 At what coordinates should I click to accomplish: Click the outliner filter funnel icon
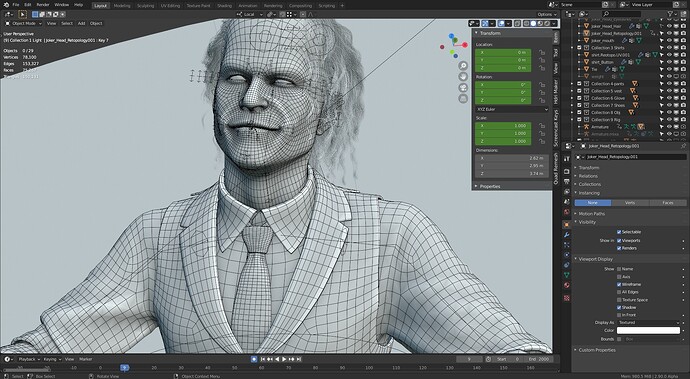click(x=670, y=14)
